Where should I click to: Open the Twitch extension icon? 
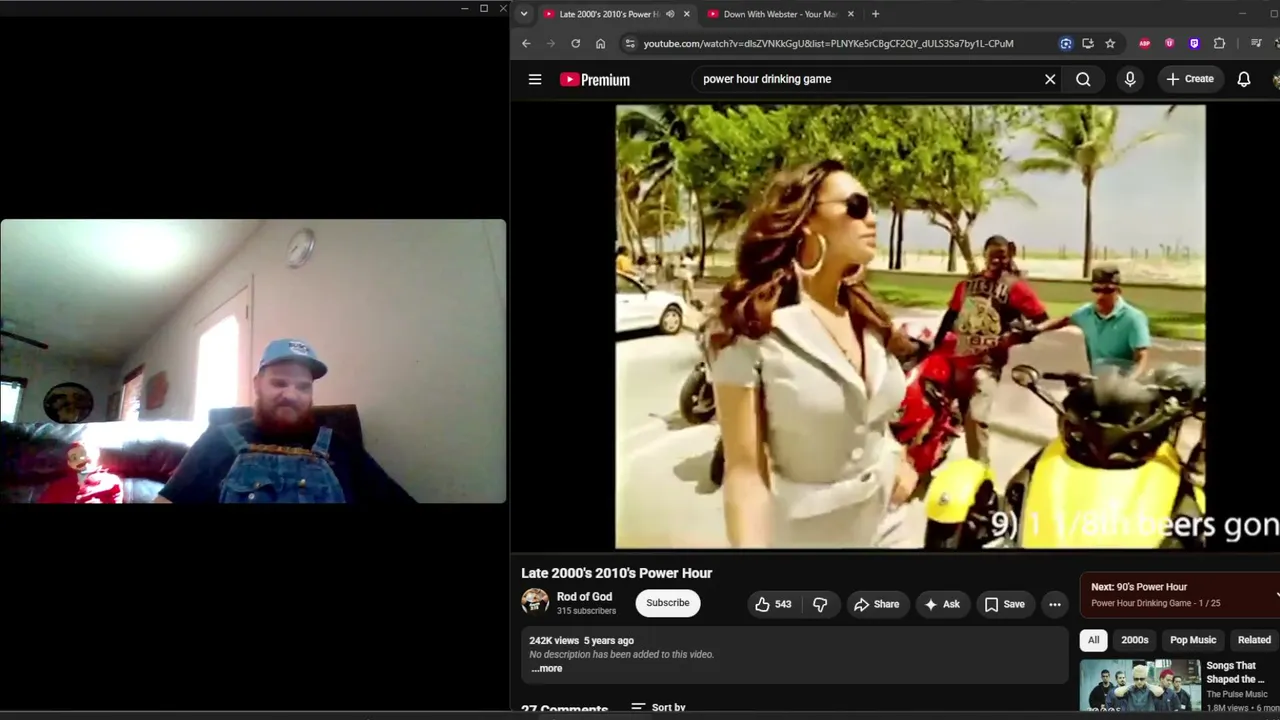click(x=1194, y=43)
